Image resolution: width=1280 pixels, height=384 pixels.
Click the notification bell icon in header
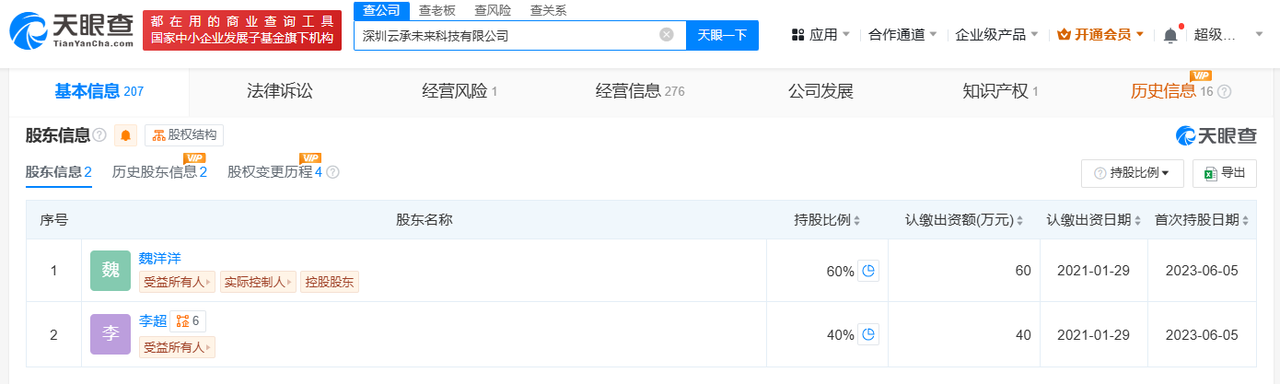pyautogui.click(x=1170, y=35)
